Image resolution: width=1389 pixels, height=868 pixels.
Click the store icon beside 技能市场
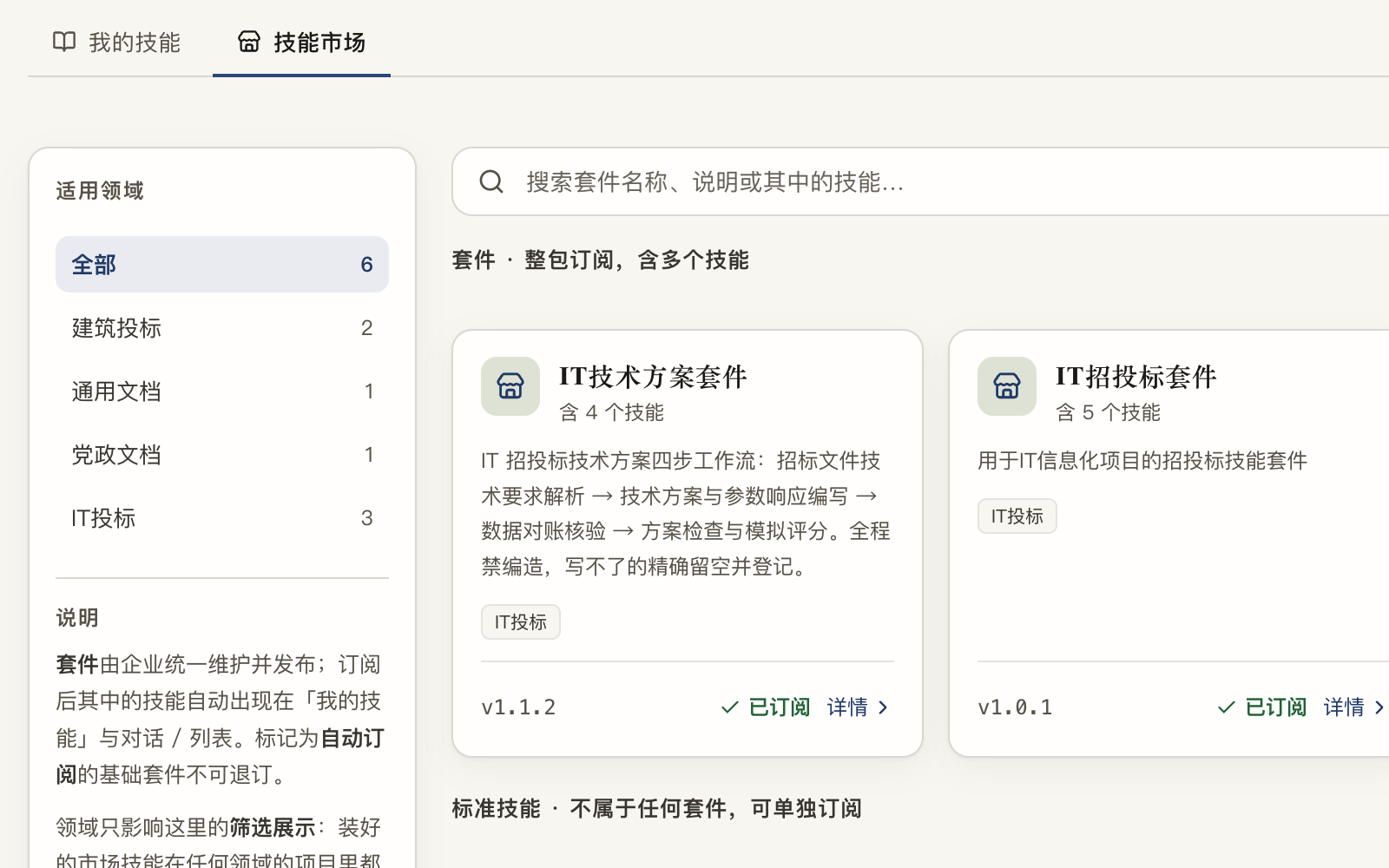(x=249, y=42)
